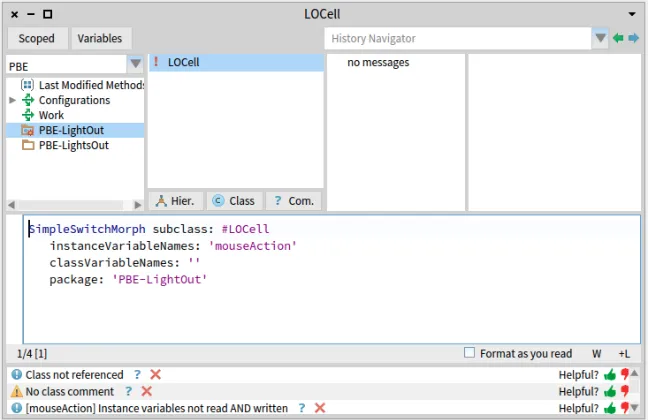Dismiss the No class comment critique
Screen dimensions: 648x420
[x=147, y=391]
